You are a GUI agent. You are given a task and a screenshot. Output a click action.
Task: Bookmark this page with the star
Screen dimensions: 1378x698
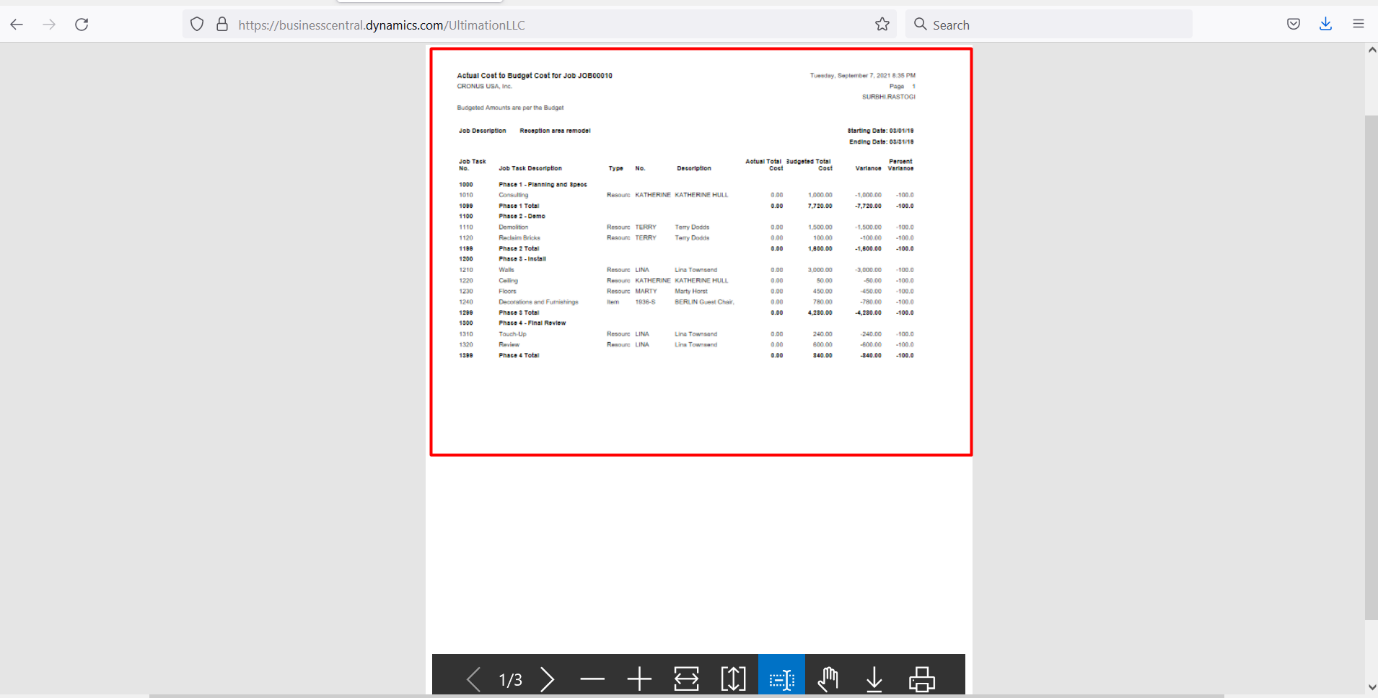coord(882,23)
